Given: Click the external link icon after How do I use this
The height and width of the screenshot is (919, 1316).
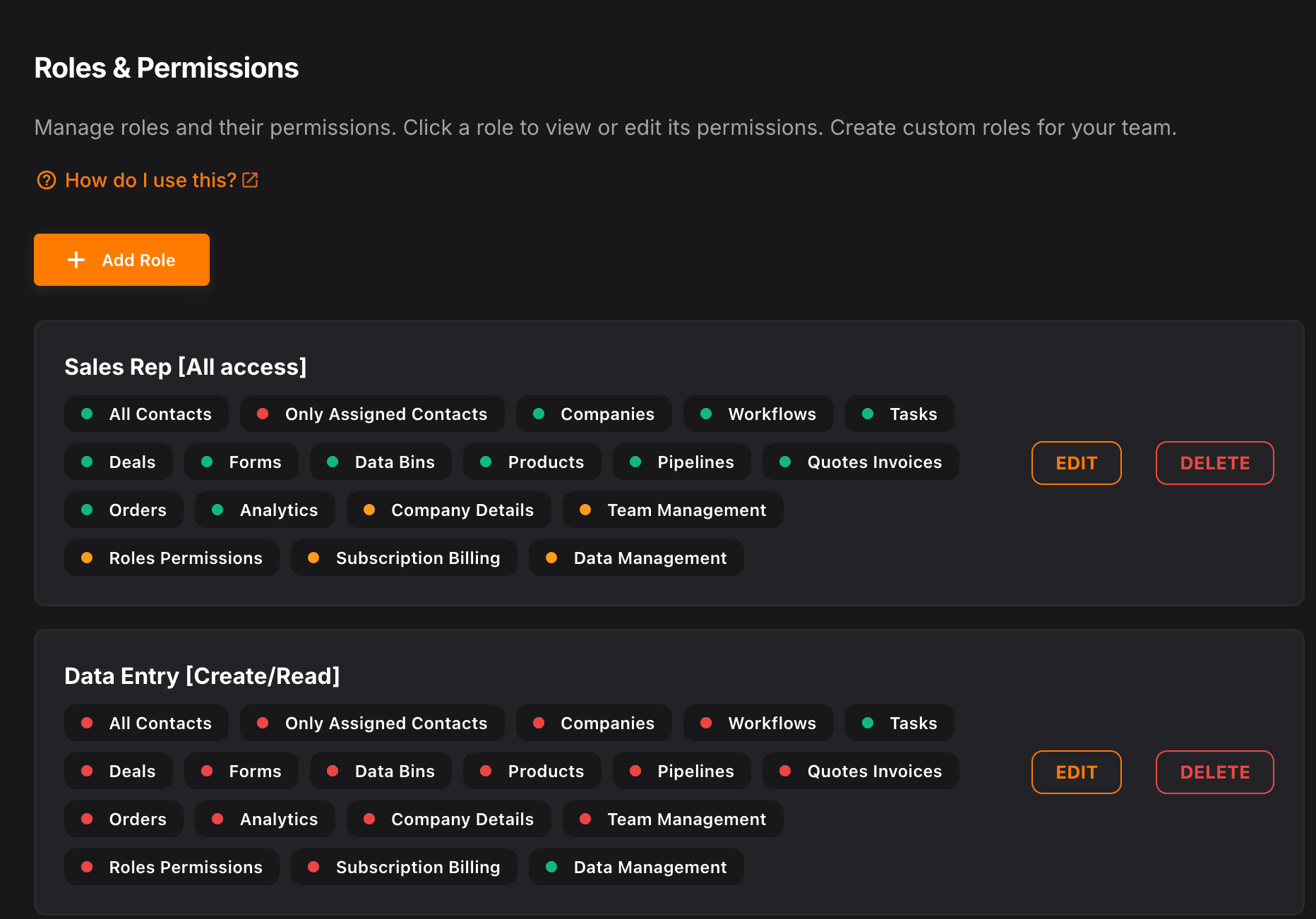Looking at the screenshot, I should click(x=250, y=180).
